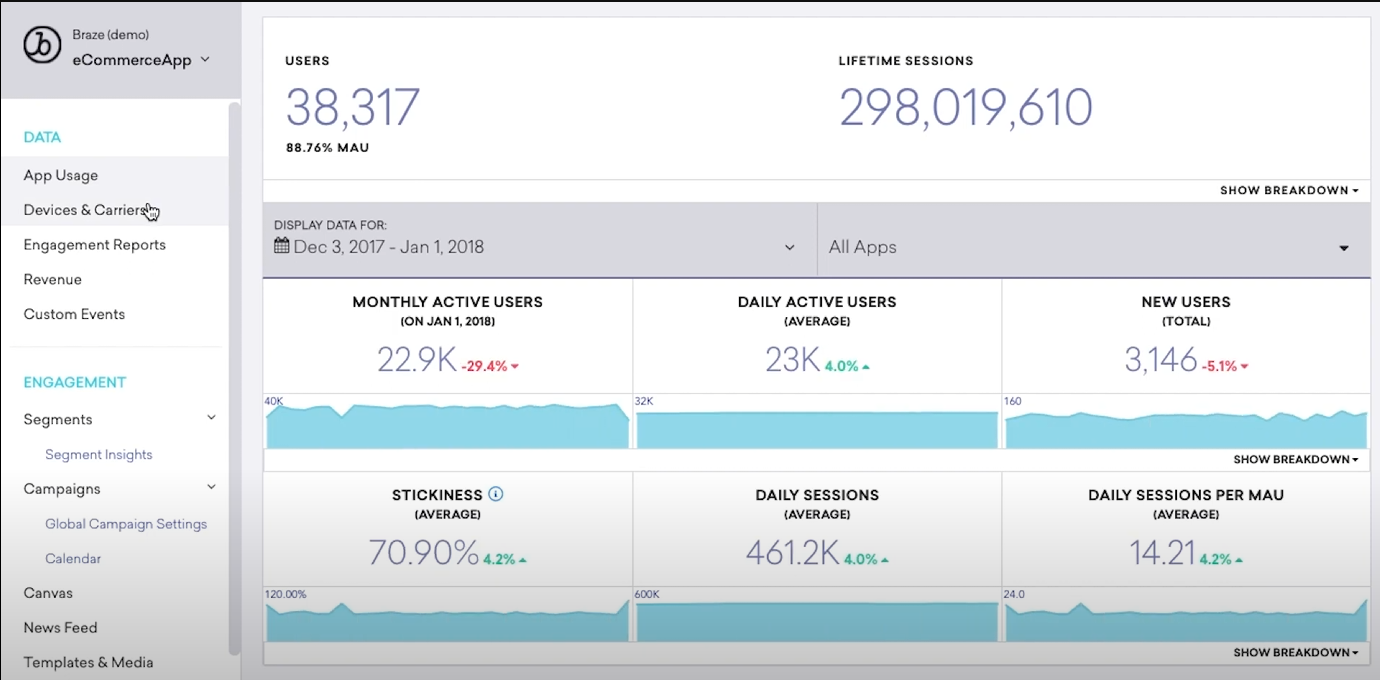Viewport: 1380px width, 680px height.
Task: Open Engagement Reports
Action: click(x=94, y=244)
